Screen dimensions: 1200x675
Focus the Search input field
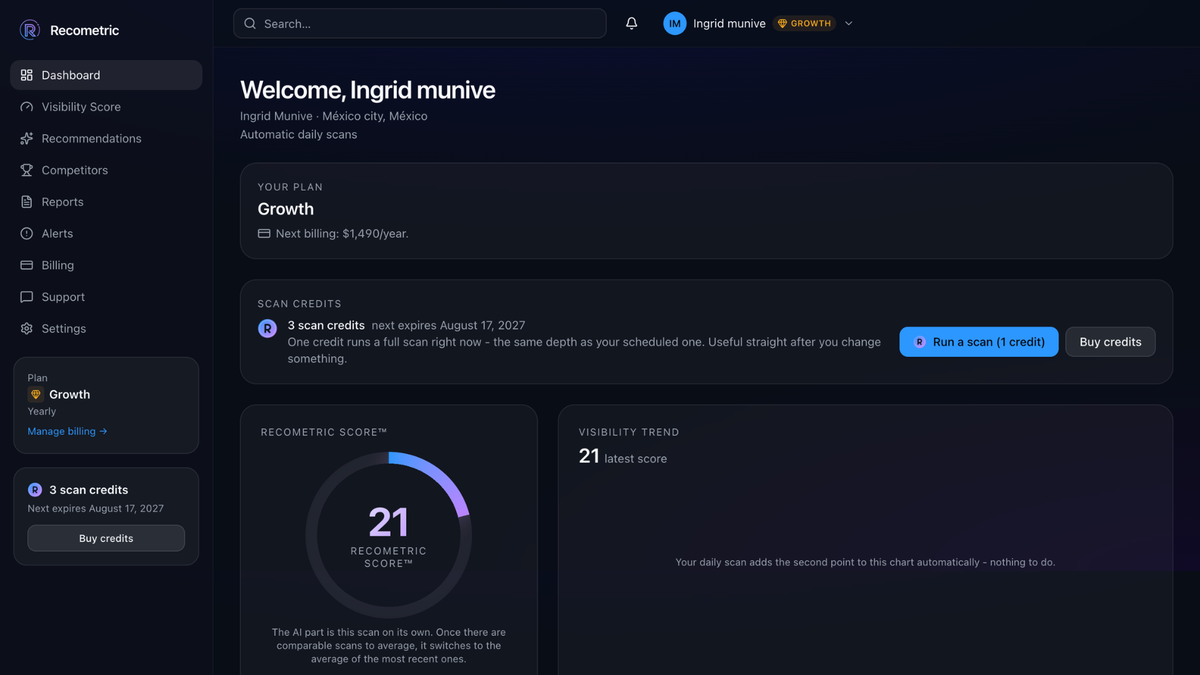click(420, 23)
